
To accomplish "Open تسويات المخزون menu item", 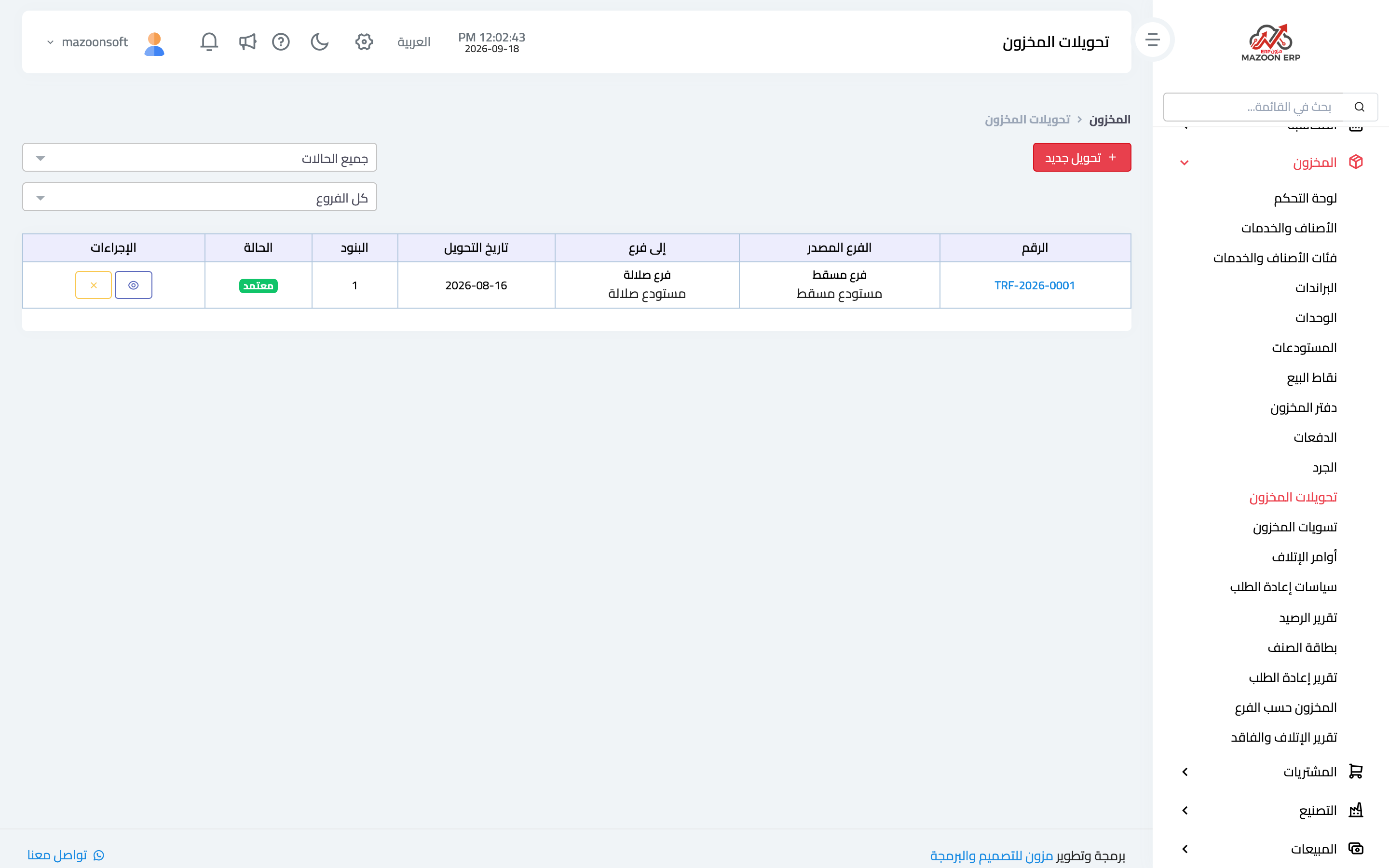I will click(1294, 527).
